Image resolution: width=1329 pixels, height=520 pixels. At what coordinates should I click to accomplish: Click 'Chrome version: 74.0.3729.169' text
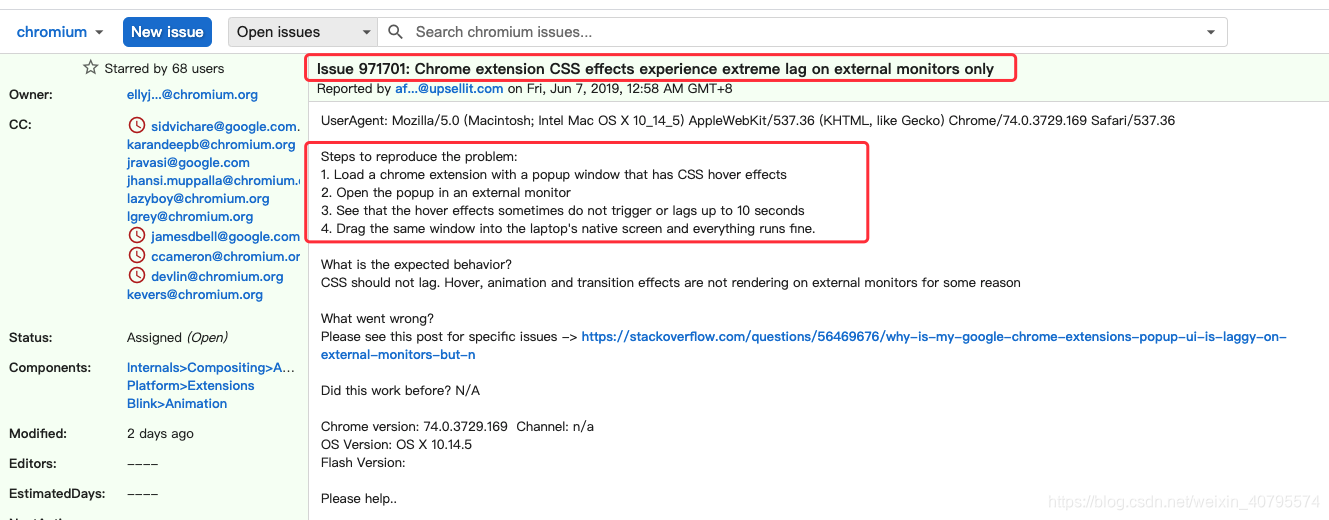[x=414, y=426]
